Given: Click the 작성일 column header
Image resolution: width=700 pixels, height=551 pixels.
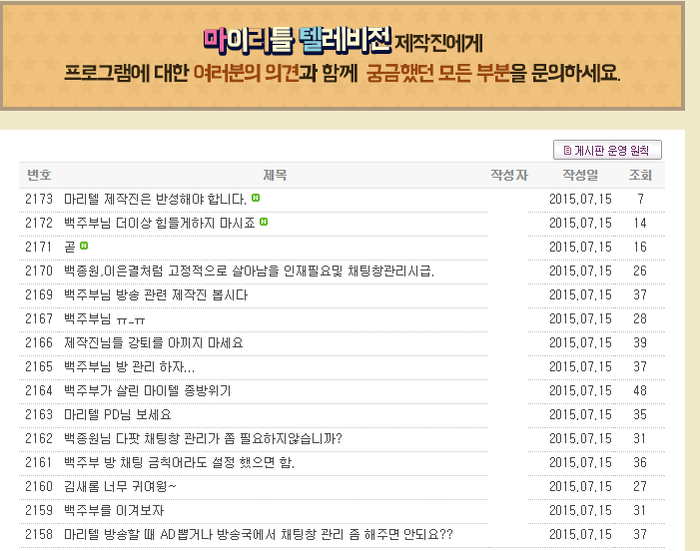Looking at the screenshot, I should click(580, 175).
